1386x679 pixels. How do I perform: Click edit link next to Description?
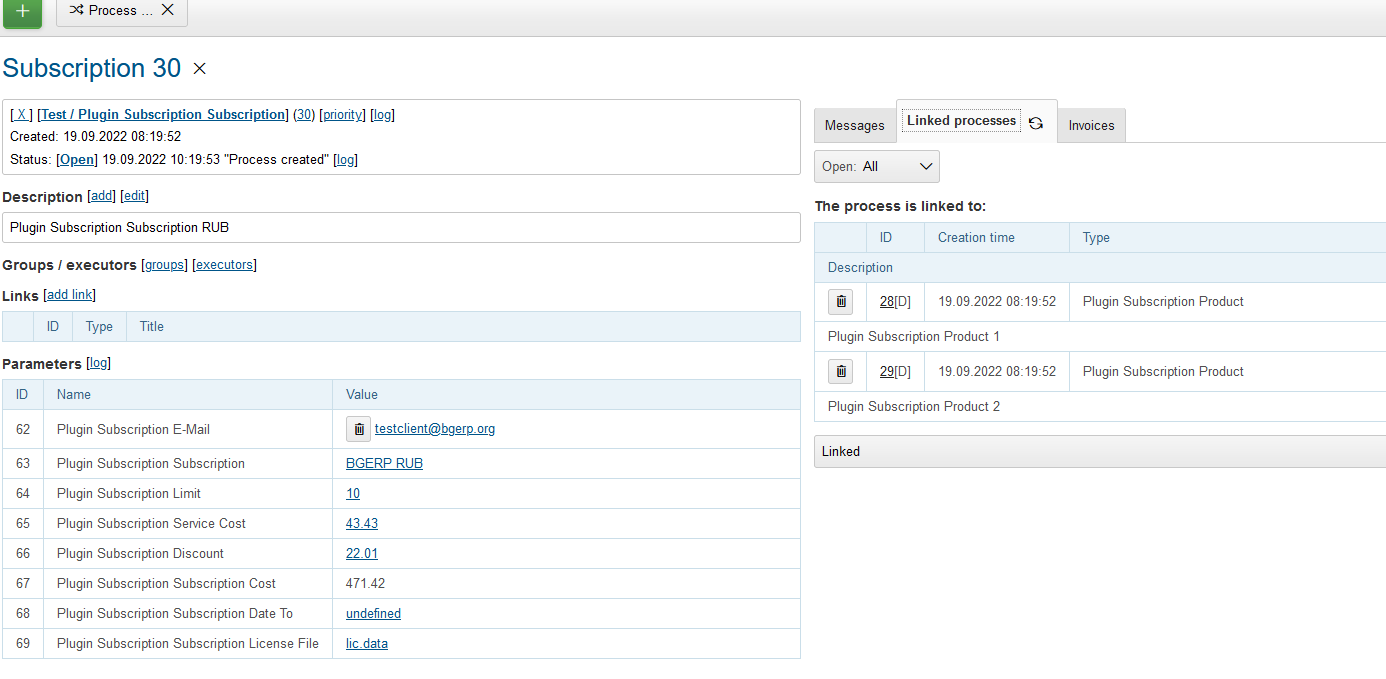click(x=135, y=196)
